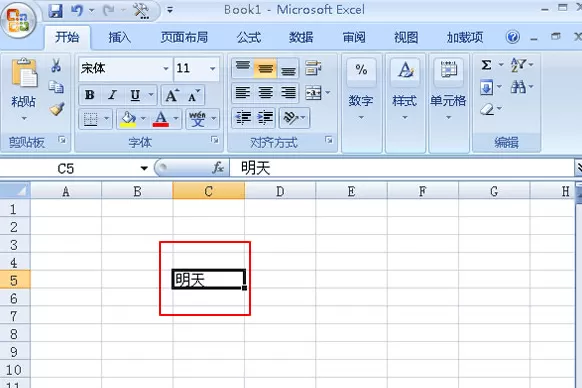
Task: Open the customize quick access toolbar dropdown
Action: pos(170,10)
